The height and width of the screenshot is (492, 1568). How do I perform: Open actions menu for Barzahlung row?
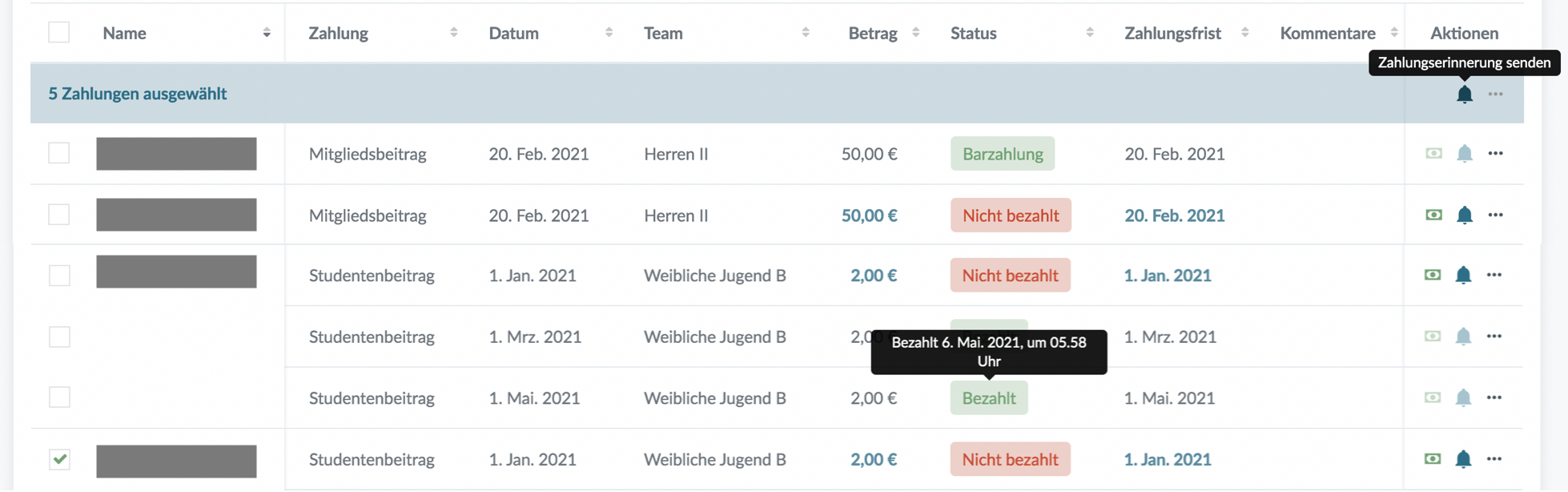pos(1495,153)
